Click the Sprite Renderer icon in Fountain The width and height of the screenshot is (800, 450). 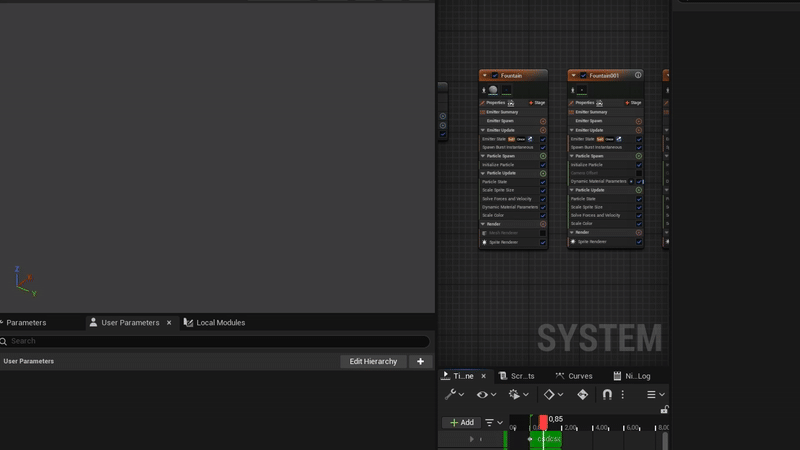point(484,242)
